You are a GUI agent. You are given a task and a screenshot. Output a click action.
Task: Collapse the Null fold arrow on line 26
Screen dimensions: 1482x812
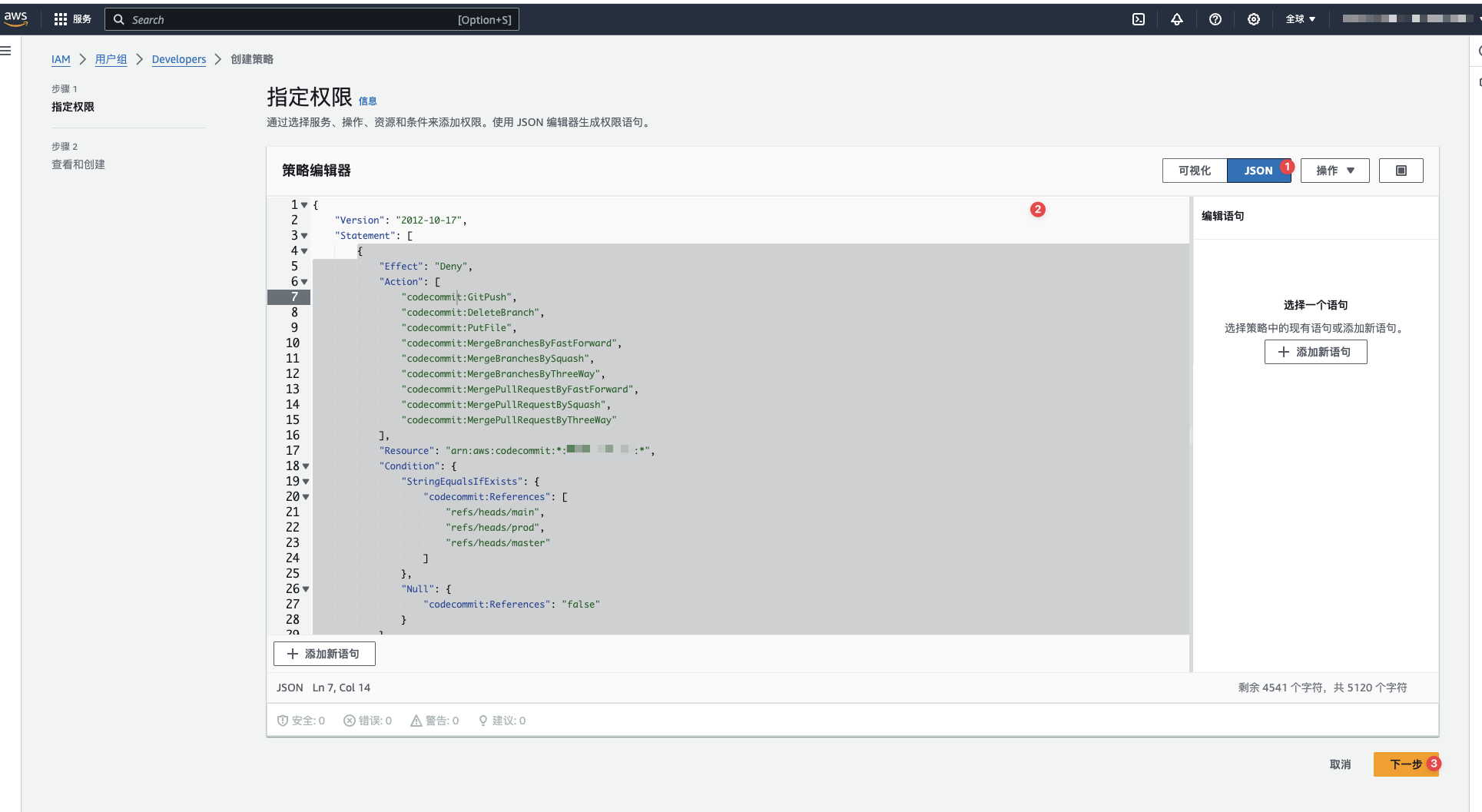click(x=306, y=589)
